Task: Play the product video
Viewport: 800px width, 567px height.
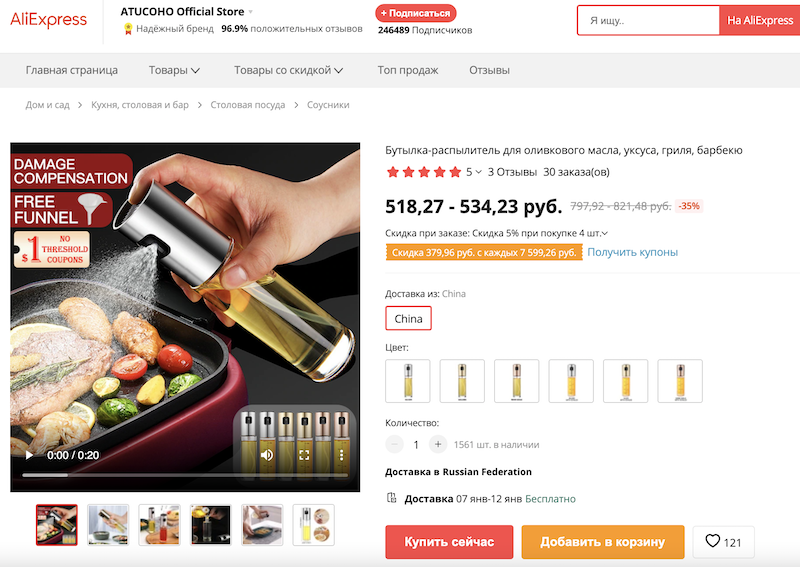Action: 29,455
